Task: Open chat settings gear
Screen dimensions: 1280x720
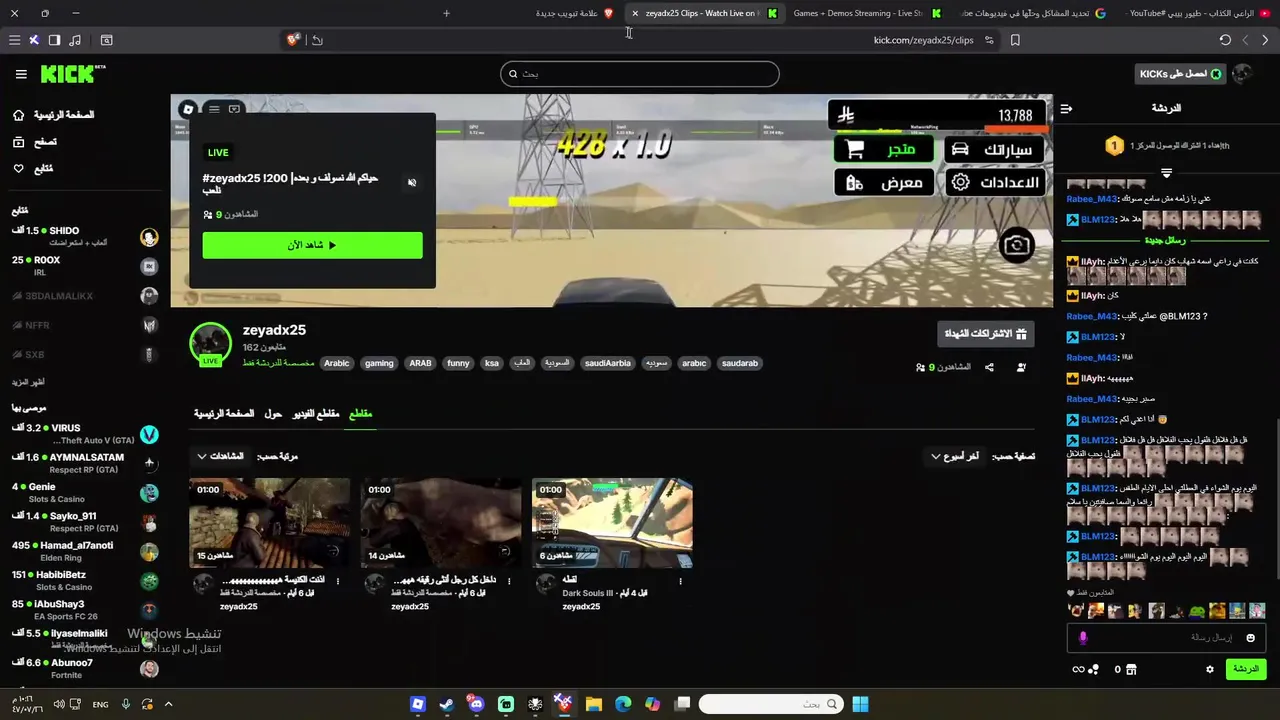Action: (x=1210, y=669)
